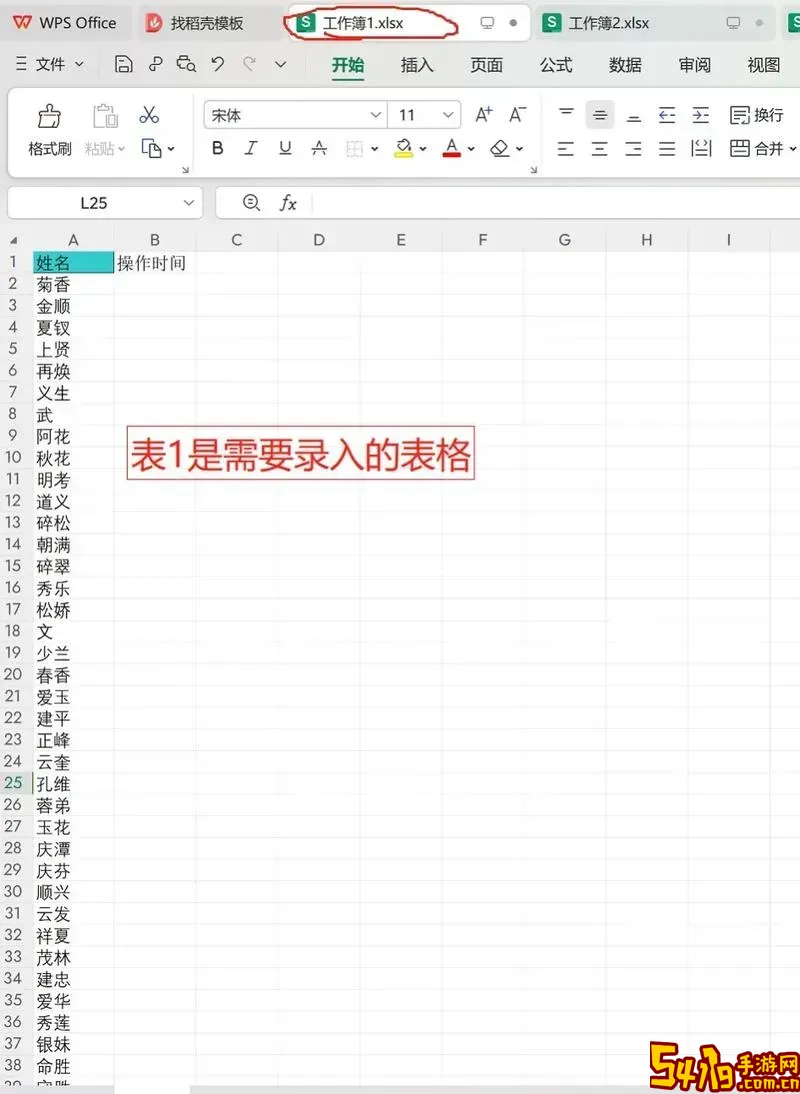800x1094 pixels.
Task: Click the Distributed alignment icon
Action: click(701, 148)
